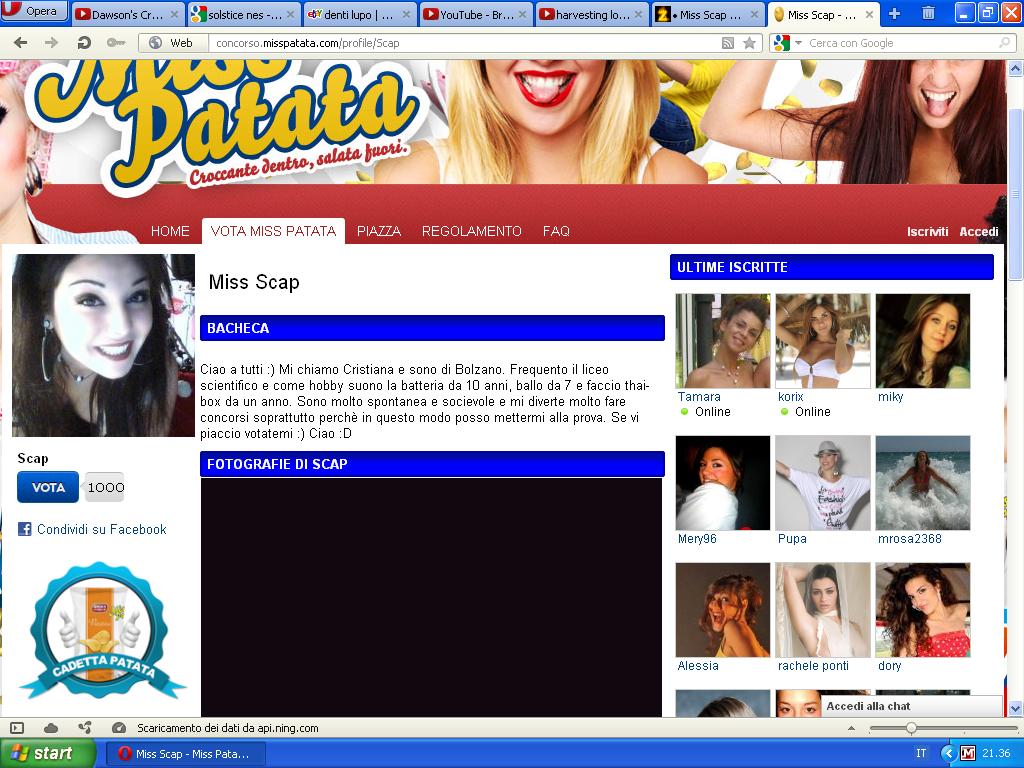Close the harvesting lo... tab
Viewport: 1024px width, 768px height.
coord(638,14)
